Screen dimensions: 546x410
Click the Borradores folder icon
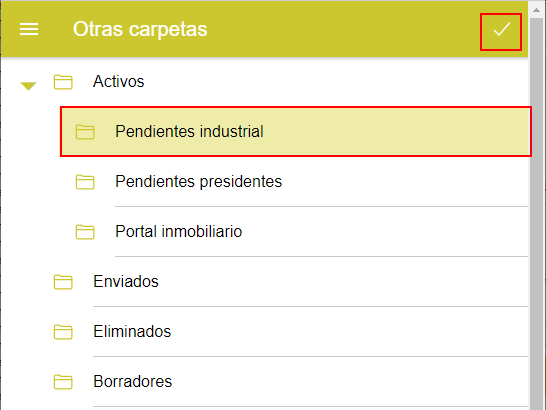tap(63, 381)
